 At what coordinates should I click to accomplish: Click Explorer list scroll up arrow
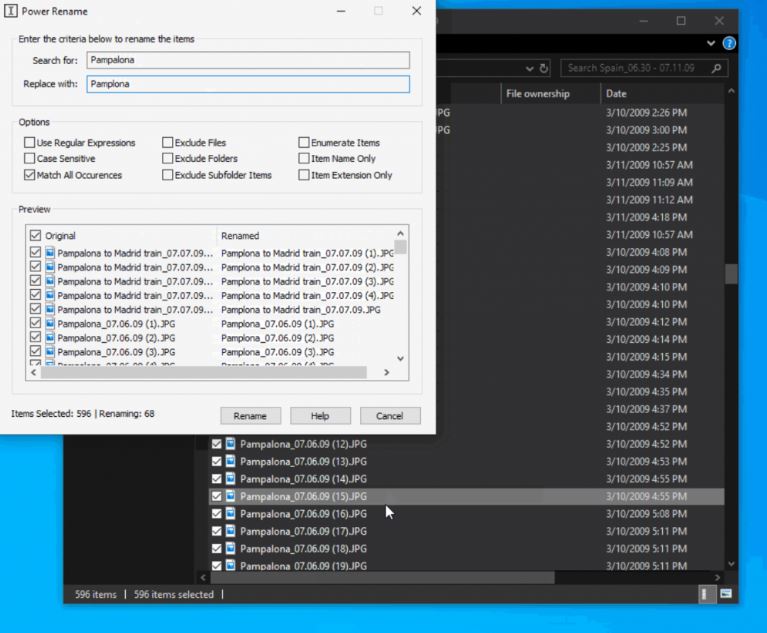tap(731, 91)
